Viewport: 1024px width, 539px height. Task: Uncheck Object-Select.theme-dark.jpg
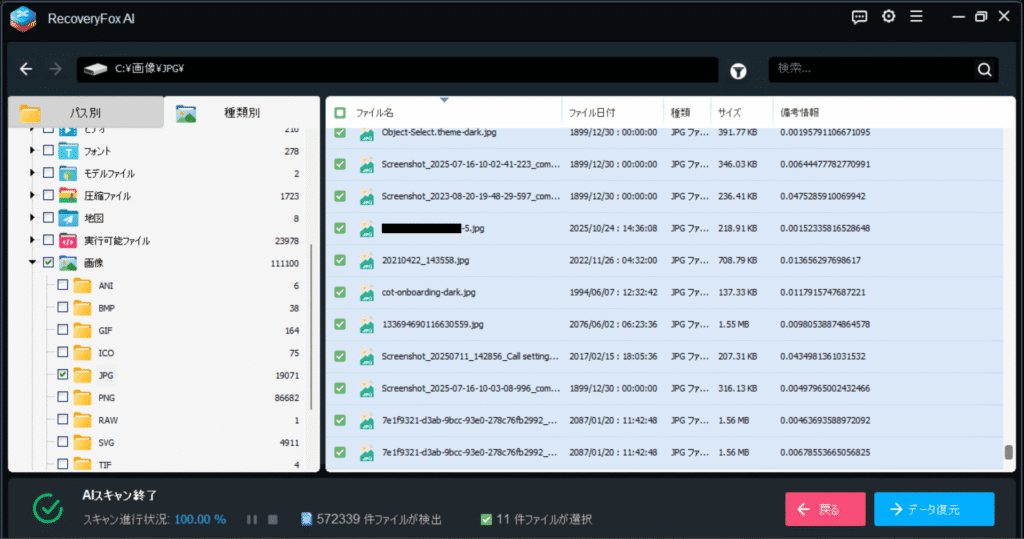(340, 132)
